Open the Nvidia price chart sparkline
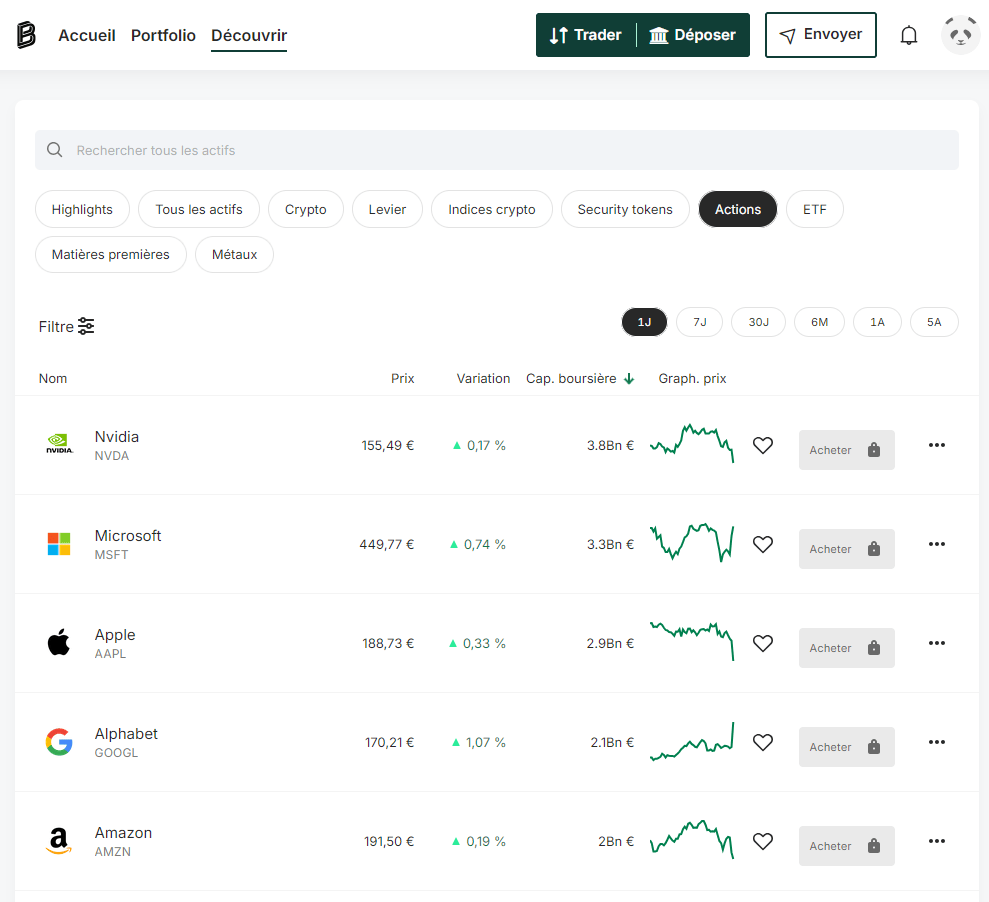The image size is (989, 902). point(692,443)
